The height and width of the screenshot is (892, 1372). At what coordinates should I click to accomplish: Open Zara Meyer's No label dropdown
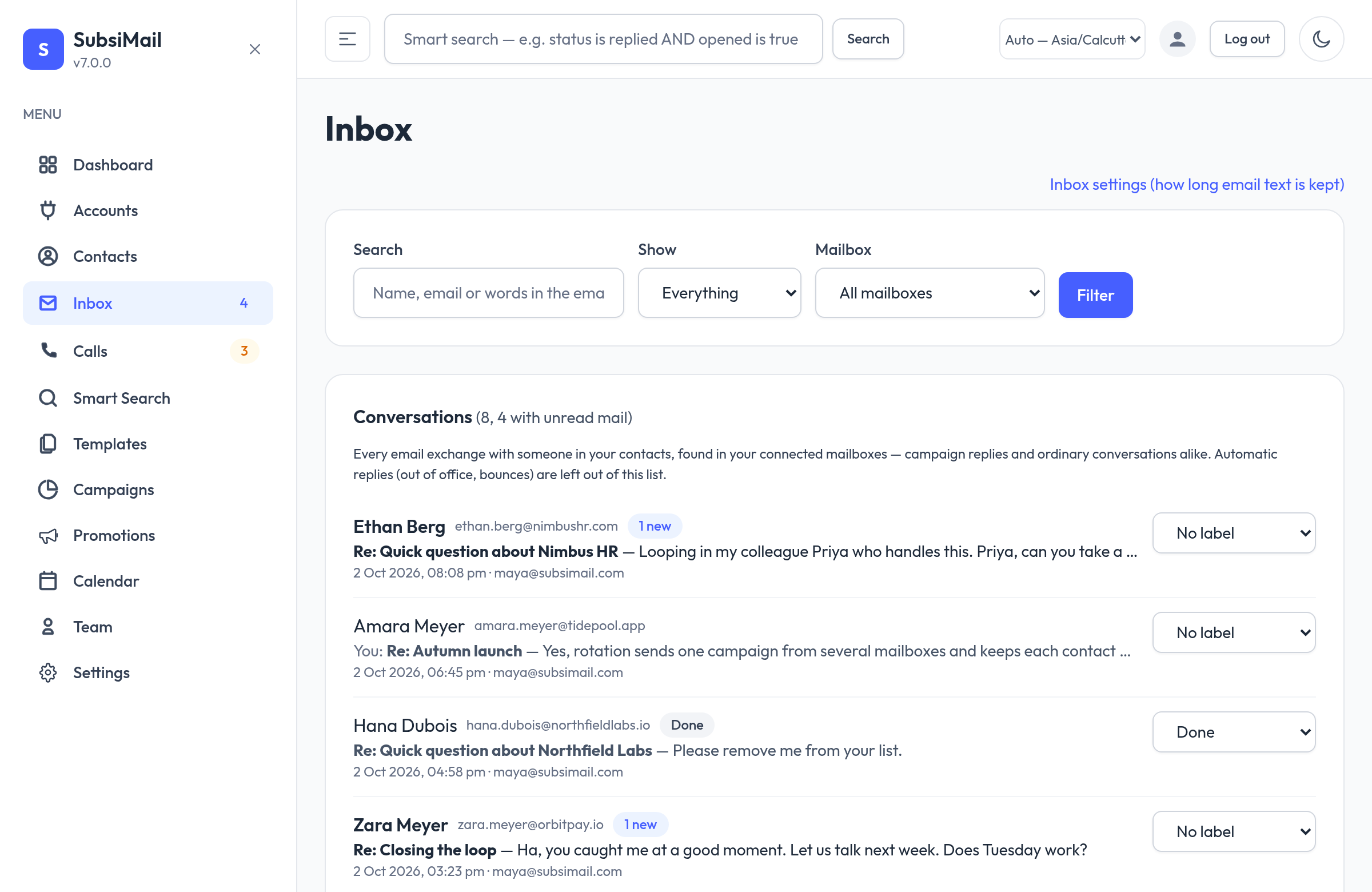(1234, 831)
